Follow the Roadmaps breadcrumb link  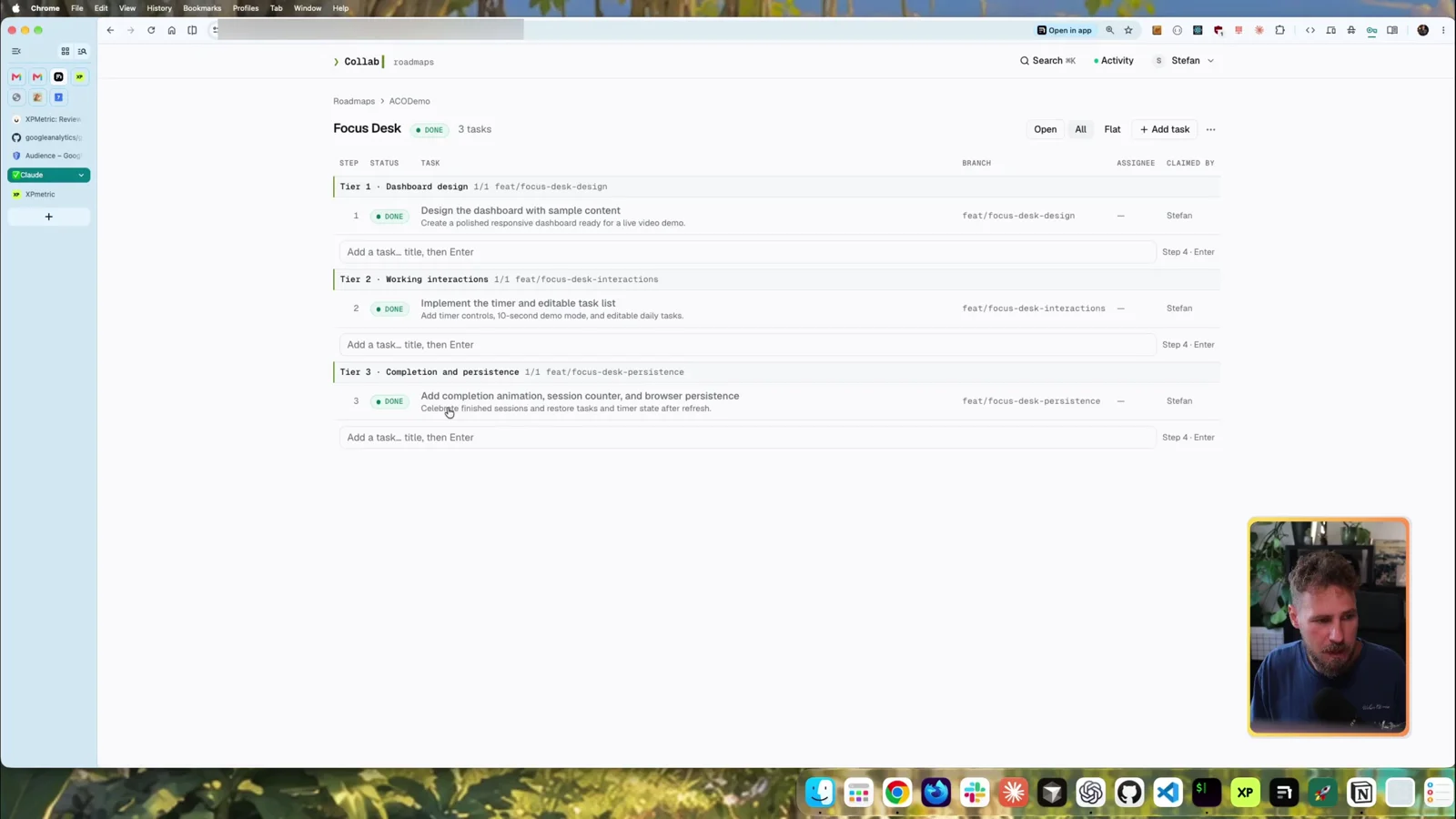point(354,101)
